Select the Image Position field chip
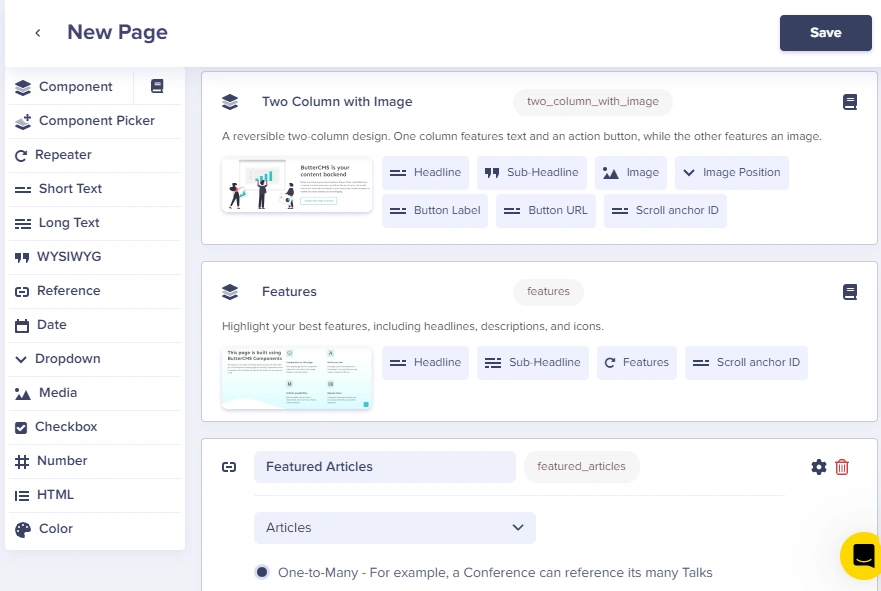The width and height of the screenshot is (881, 591). point(732,172)
